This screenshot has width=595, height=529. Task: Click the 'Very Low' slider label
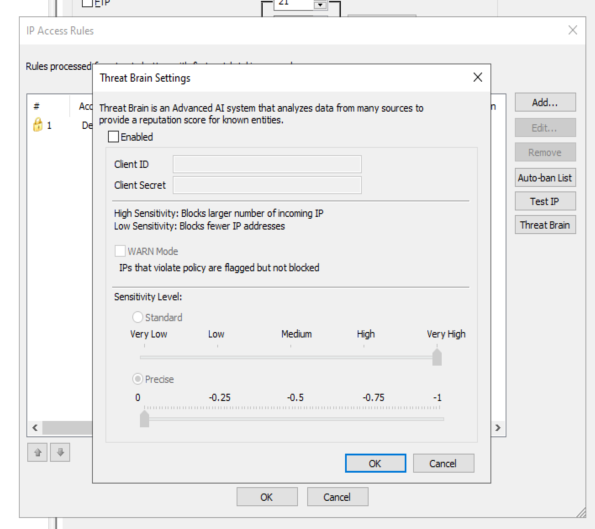pos(148,334)
